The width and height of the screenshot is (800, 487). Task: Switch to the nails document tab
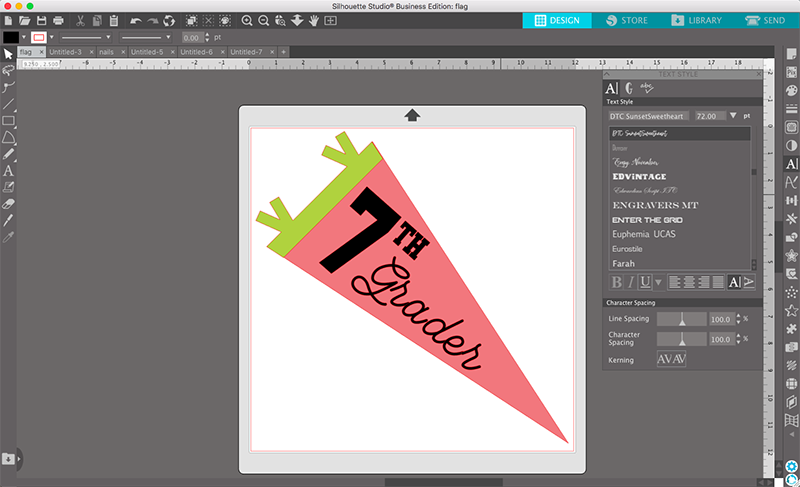tap(106, 52)
